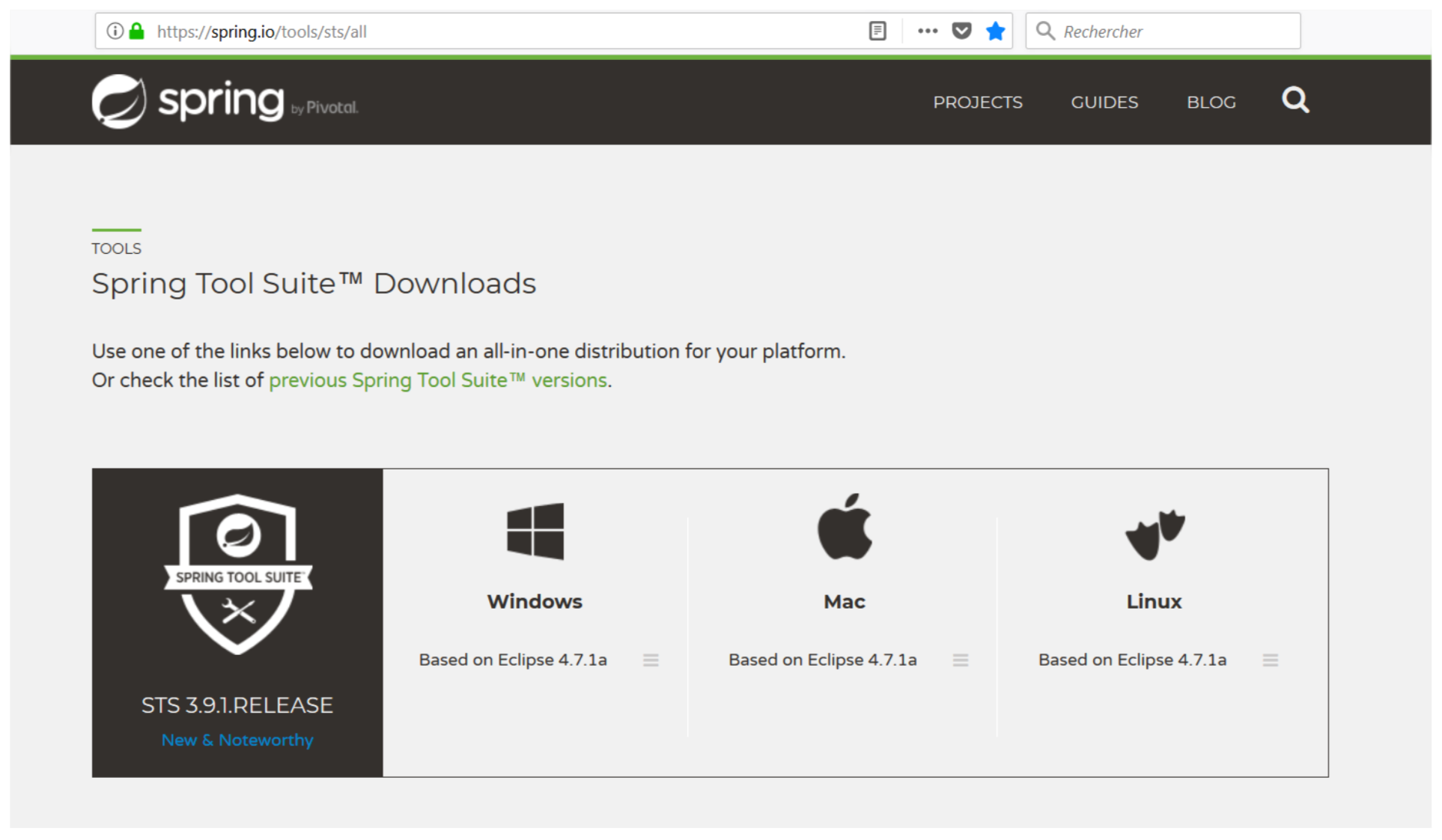This screenshot has width=1442, height=840.
Task: Click the Mac heading
Action: pyautogui.click(x=845, y=601)
